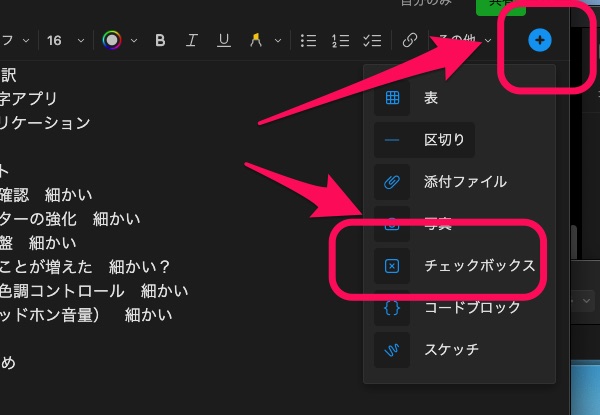This screenshot has height=415, width=600.
Task: Click the blue plus insert button
Action: (539, 41)
